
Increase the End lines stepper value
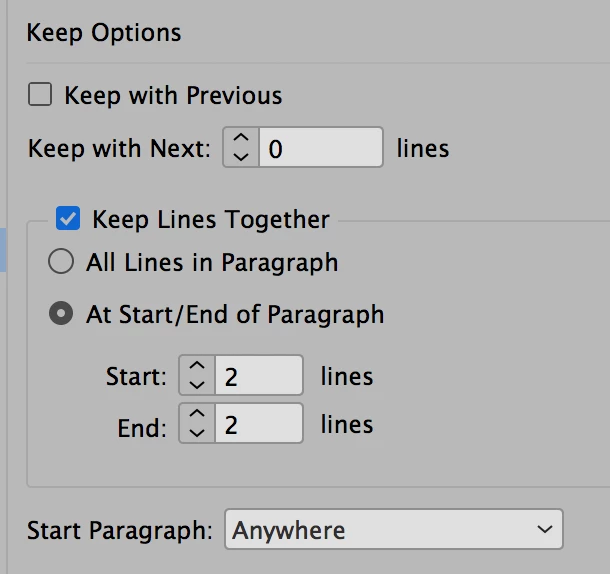coord(197,415)
